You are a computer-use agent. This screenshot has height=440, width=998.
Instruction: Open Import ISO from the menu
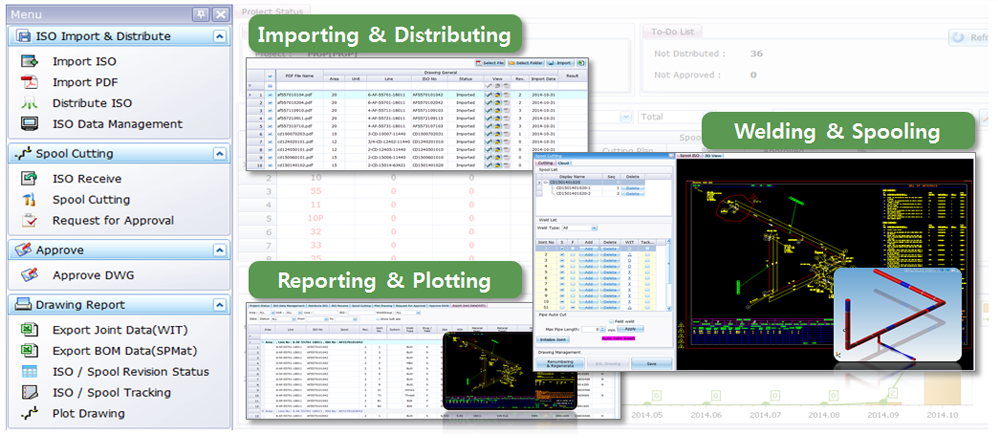point(84,61)
